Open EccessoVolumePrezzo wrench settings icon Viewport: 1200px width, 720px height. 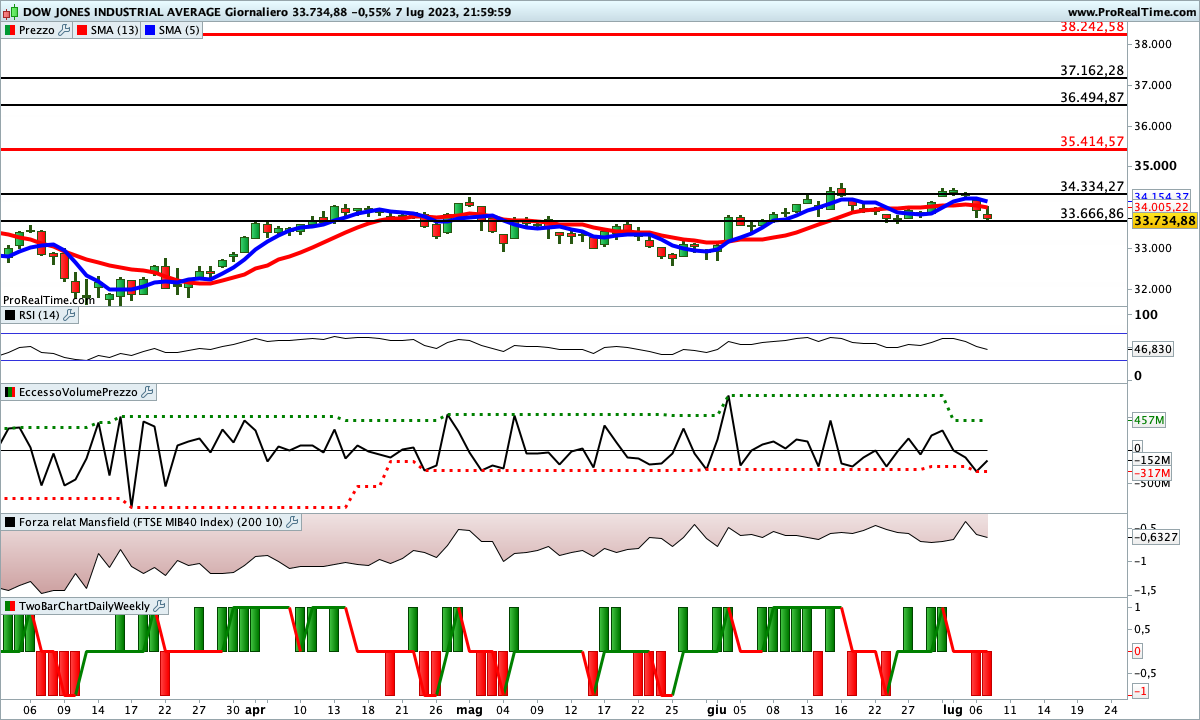pos(147,392)
